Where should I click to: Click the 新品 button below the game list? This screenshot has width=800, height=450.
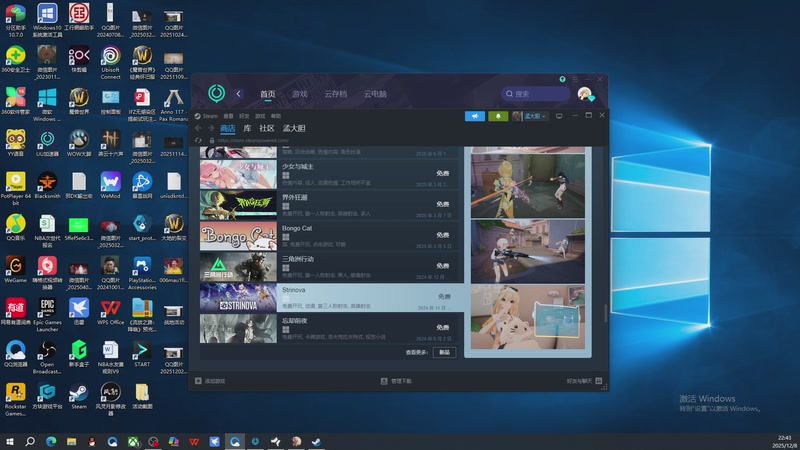444,352
